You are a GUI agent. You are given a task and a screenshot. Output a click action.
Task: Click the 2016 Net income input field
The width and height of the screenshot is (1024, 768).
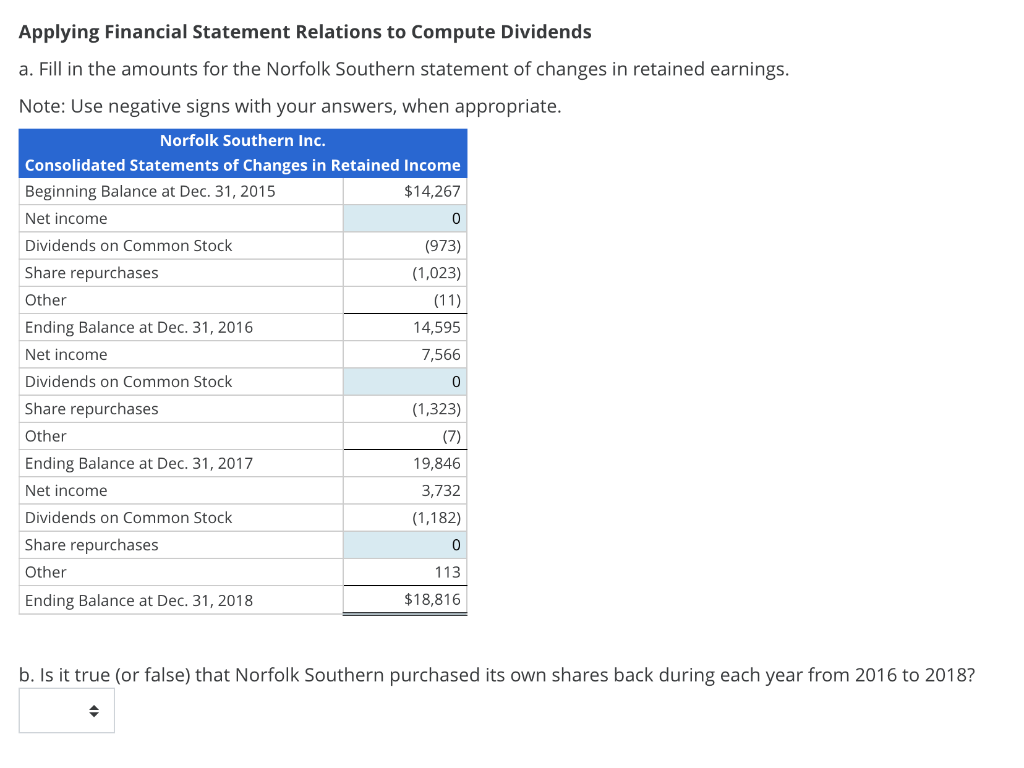pos(405,218)
